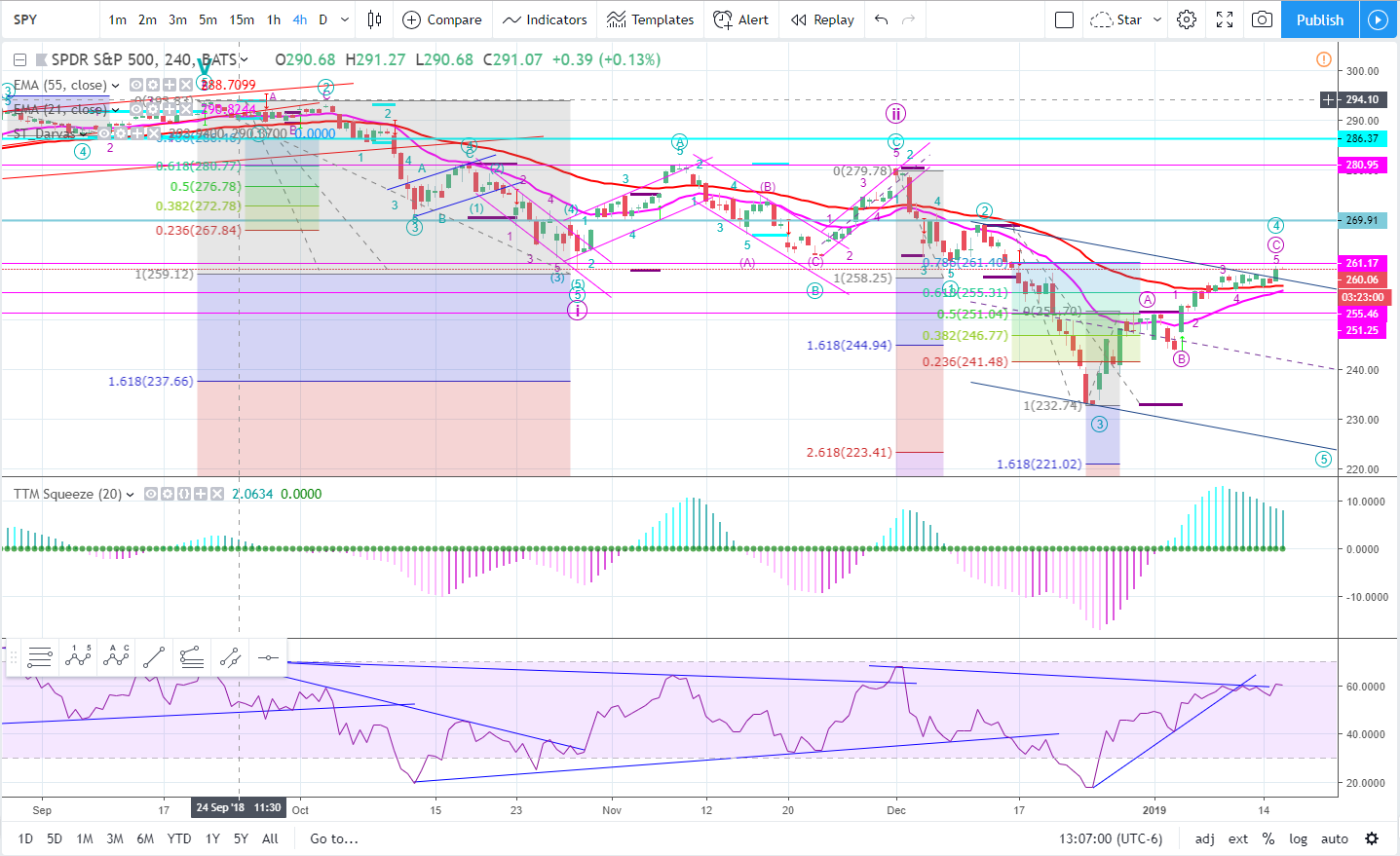This screenshot has width=1400, height=856.
Task: Click the Publish button
Action: [x=1319, y=19]
